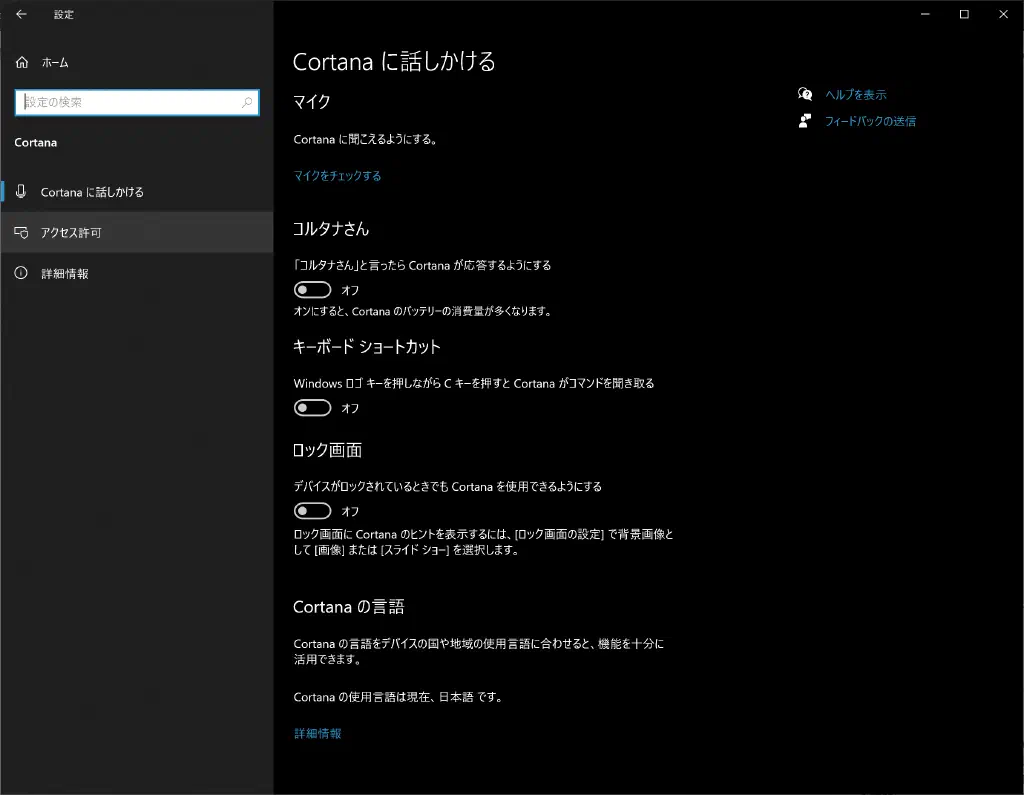The image size is (1024, 795).
Task: Open 詳細情報 link under Cortana の言語
Action: (x=317, y=733)
